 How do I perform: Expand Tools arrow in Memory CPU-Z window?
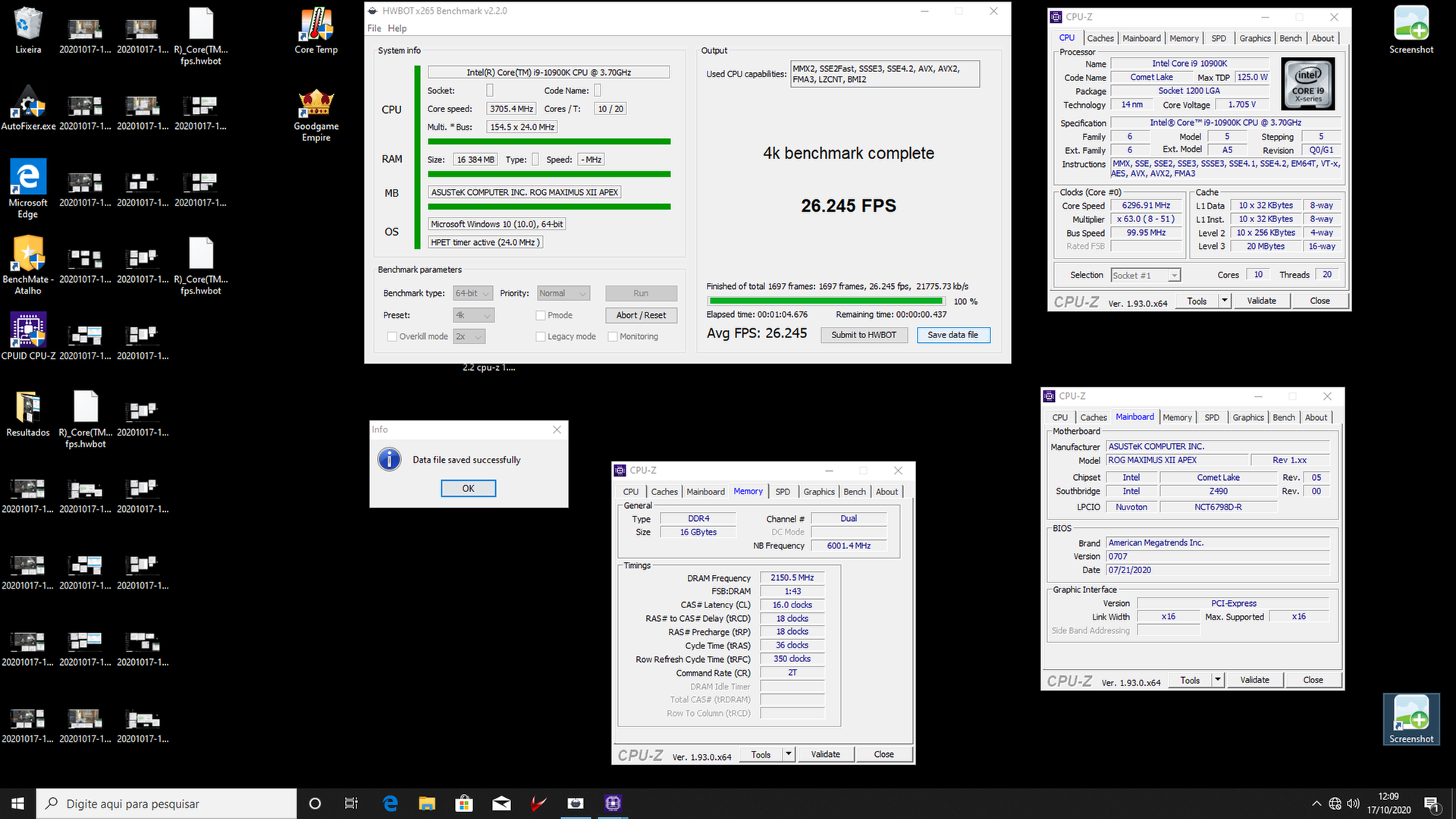pos(789,755)
